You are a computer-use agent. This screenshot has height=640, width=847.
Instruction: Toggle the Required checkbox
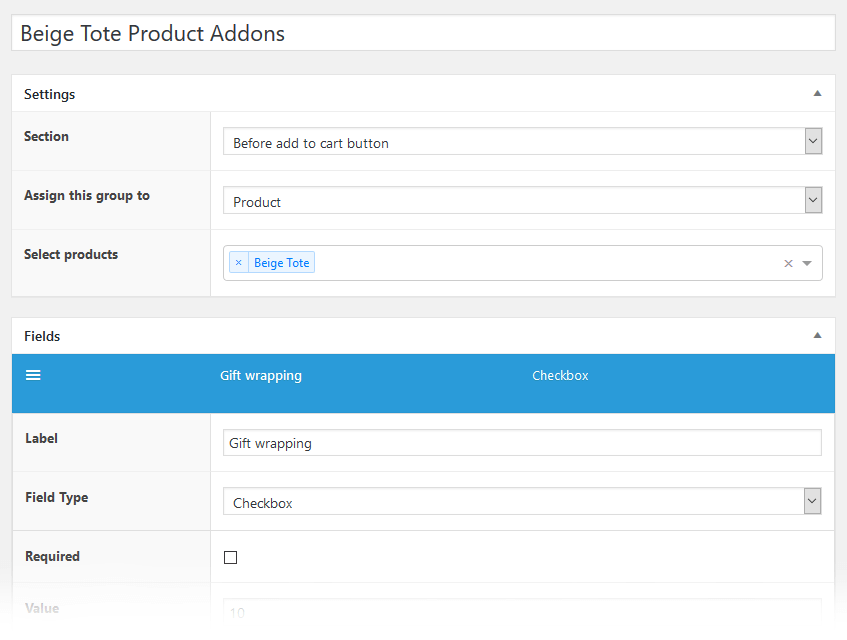[231, 557]
